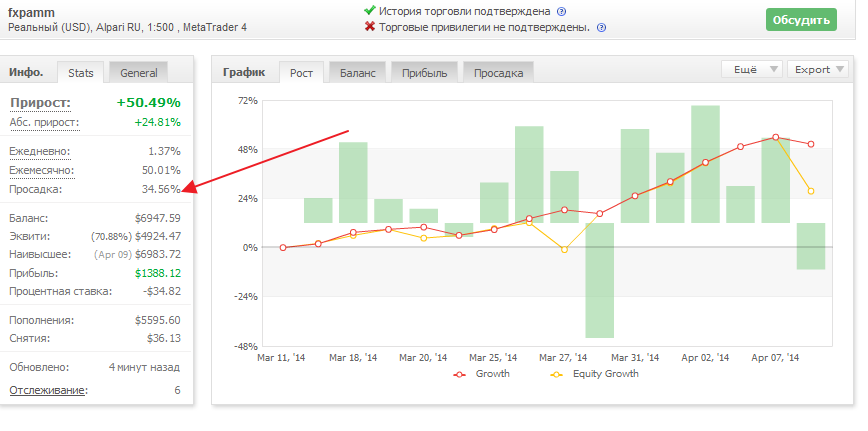Open the Отслеживание link
This screenshot has width=868, height=431.
coord(48,390)
